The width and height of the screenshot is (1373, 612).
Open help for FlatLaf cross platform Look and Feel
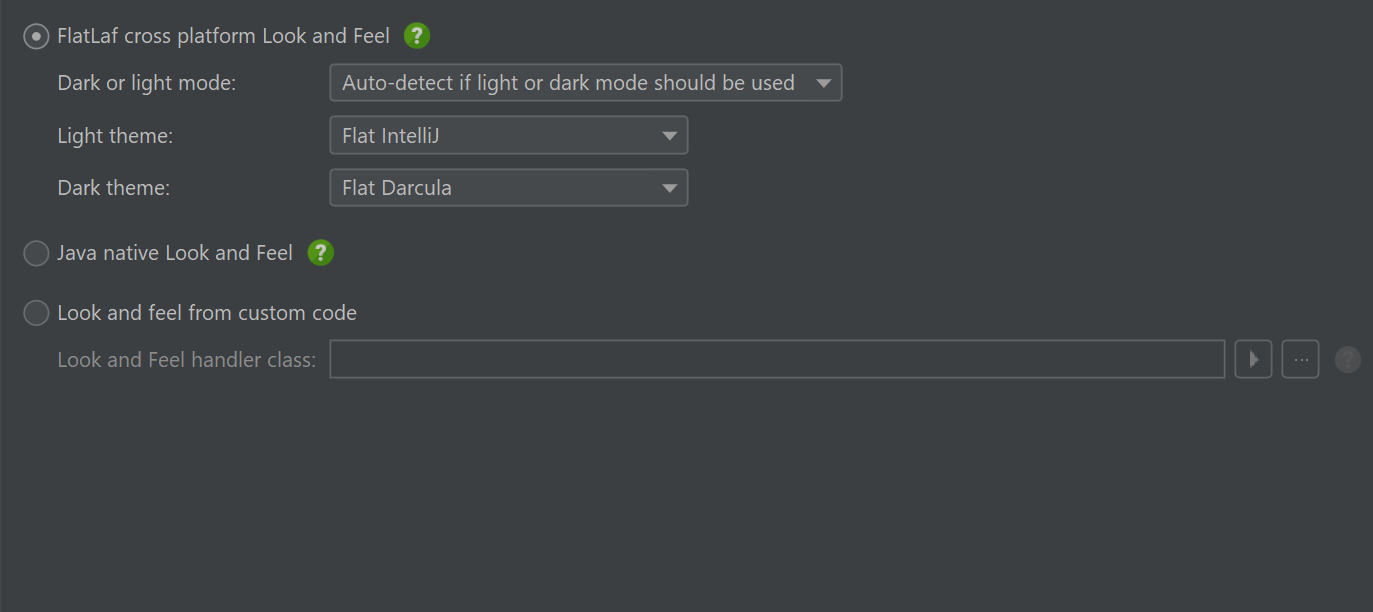pyautogui.click(x=417, y=36)
